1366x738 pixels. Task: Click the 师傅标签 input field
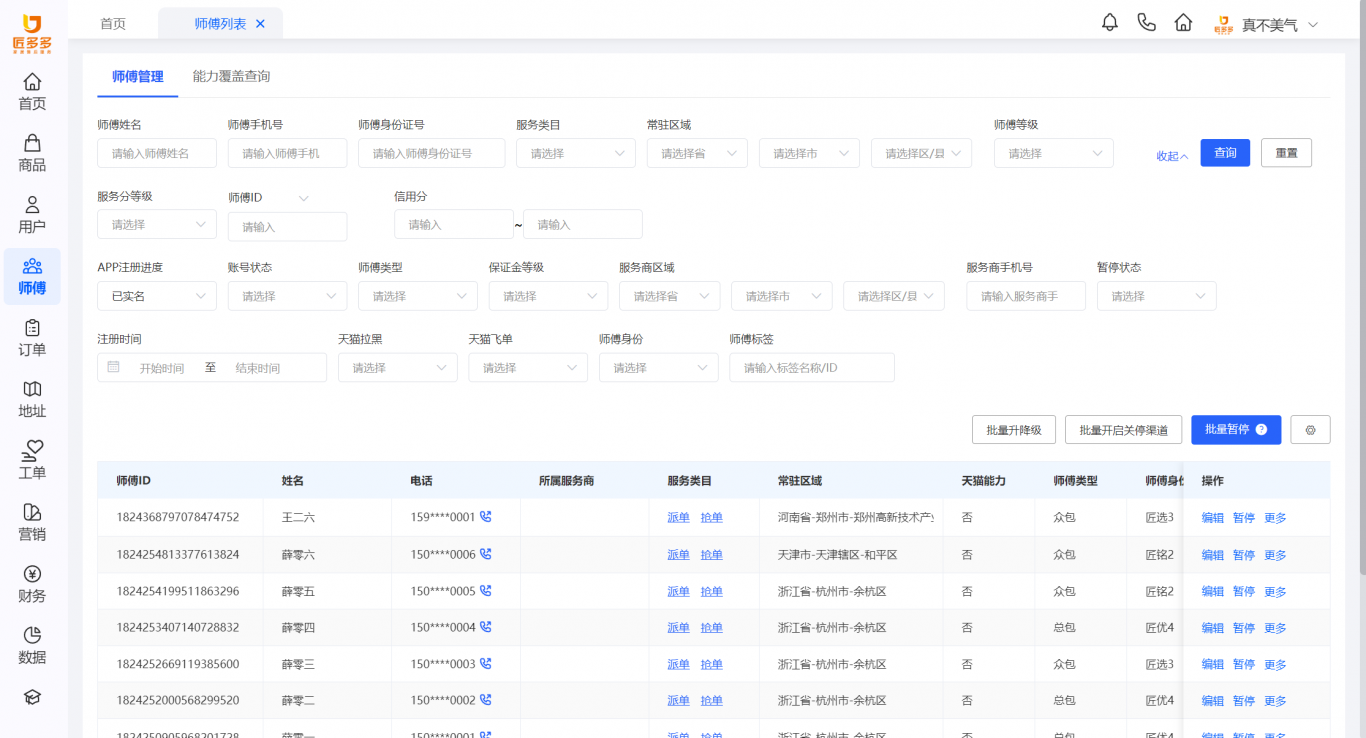[812, 368]
